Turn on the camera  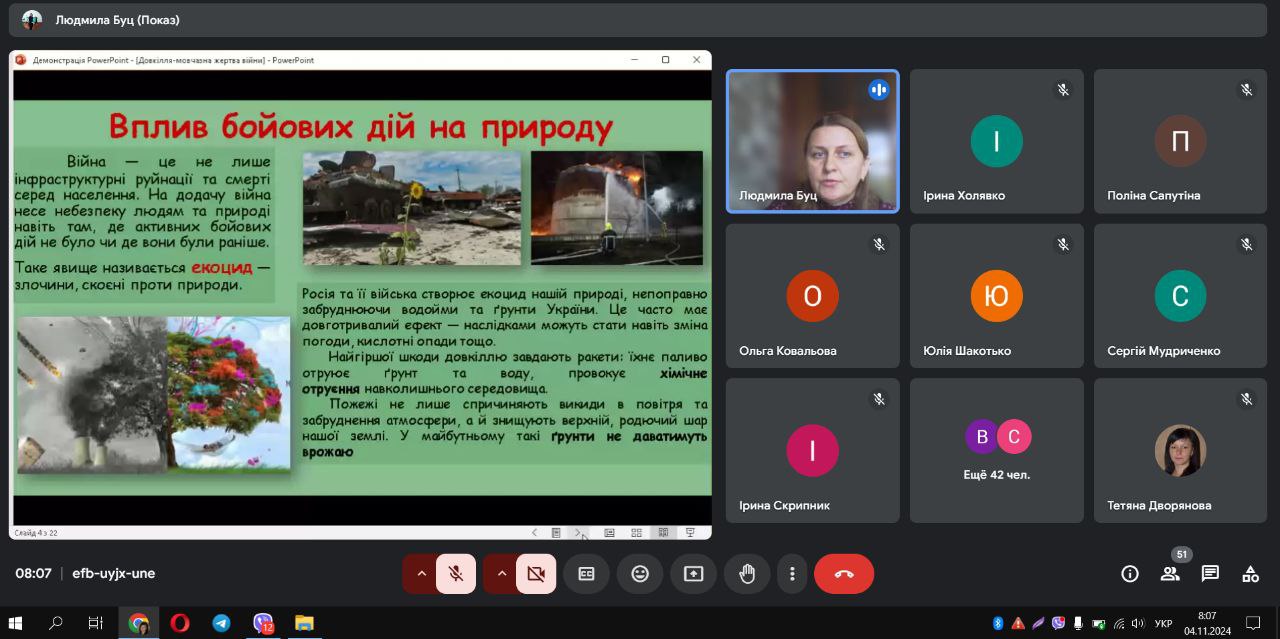[536, 574]
